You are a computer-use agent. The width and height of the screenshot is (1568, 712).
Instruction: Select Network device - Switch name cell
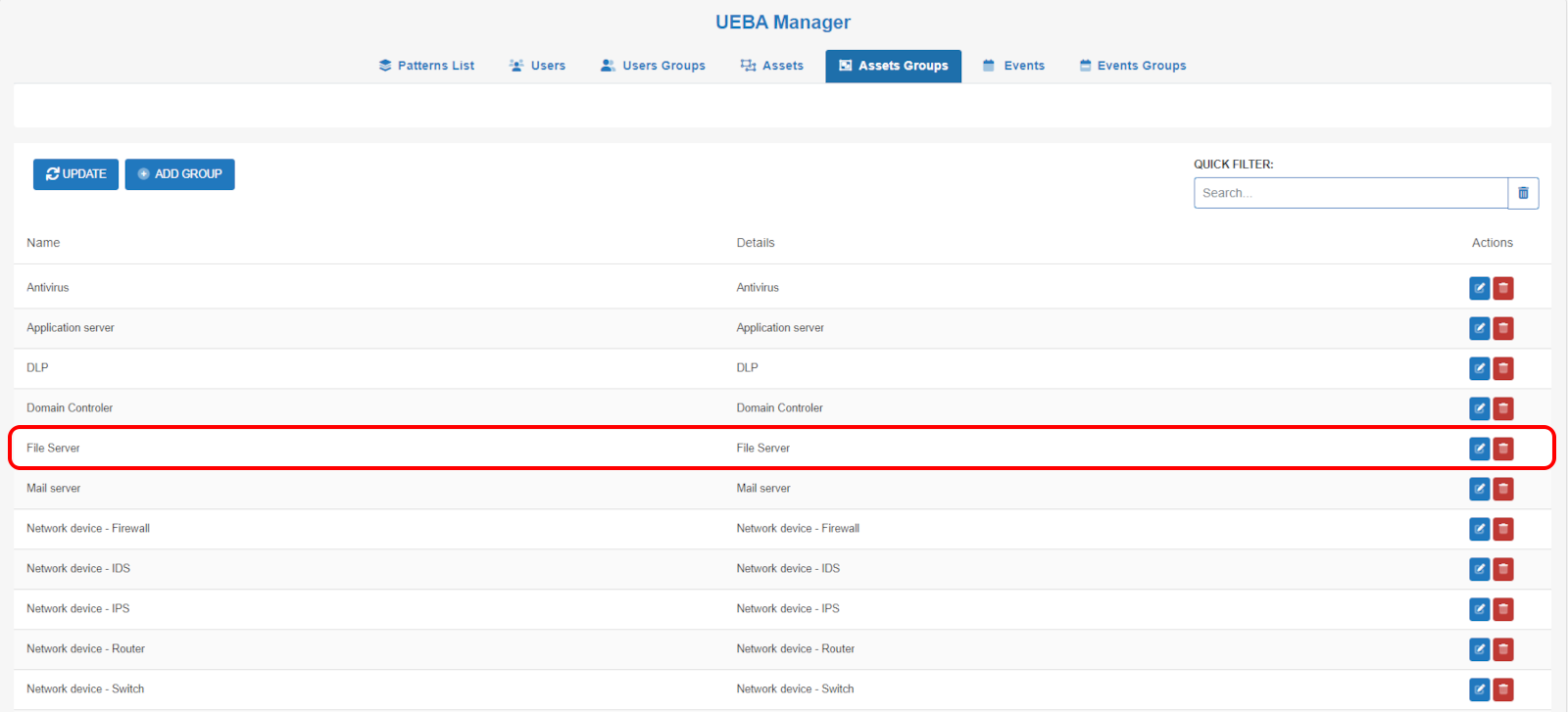85,689
